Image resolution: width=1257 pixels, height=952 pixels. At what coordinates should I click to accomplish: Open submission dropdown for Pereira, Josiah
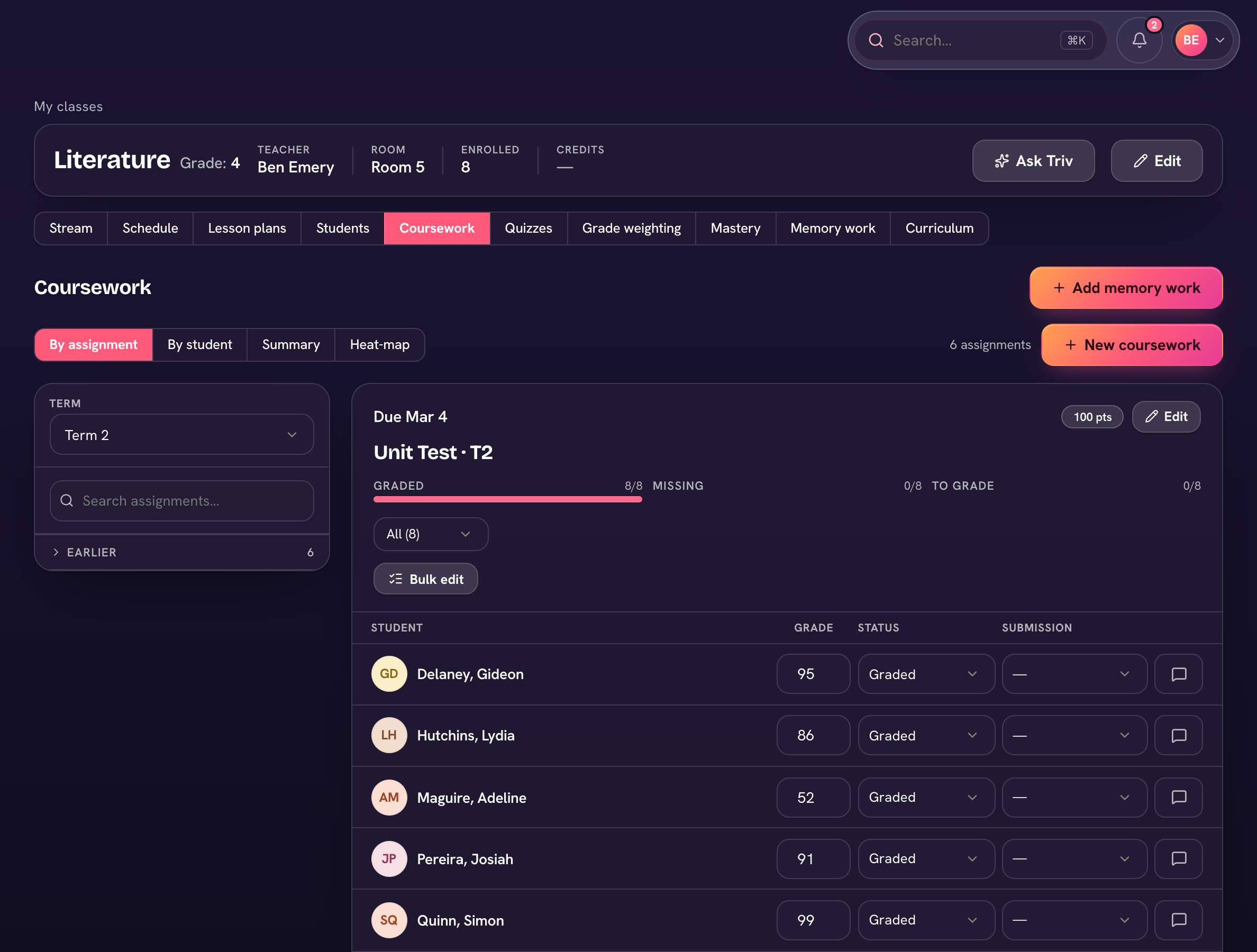pos(1074,858)
